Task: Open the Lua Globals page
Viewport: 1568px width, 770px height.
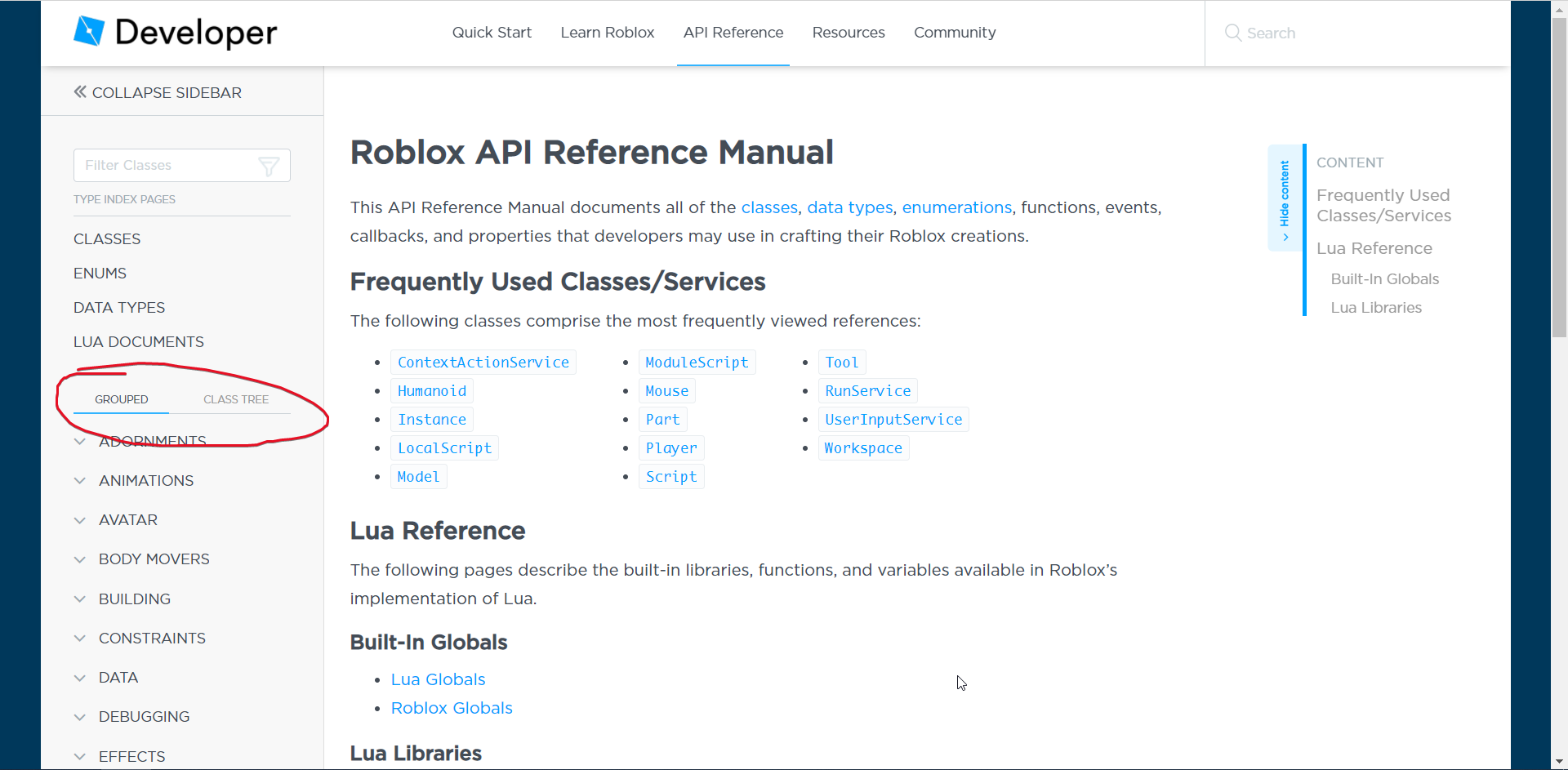Action: point(439,679)
